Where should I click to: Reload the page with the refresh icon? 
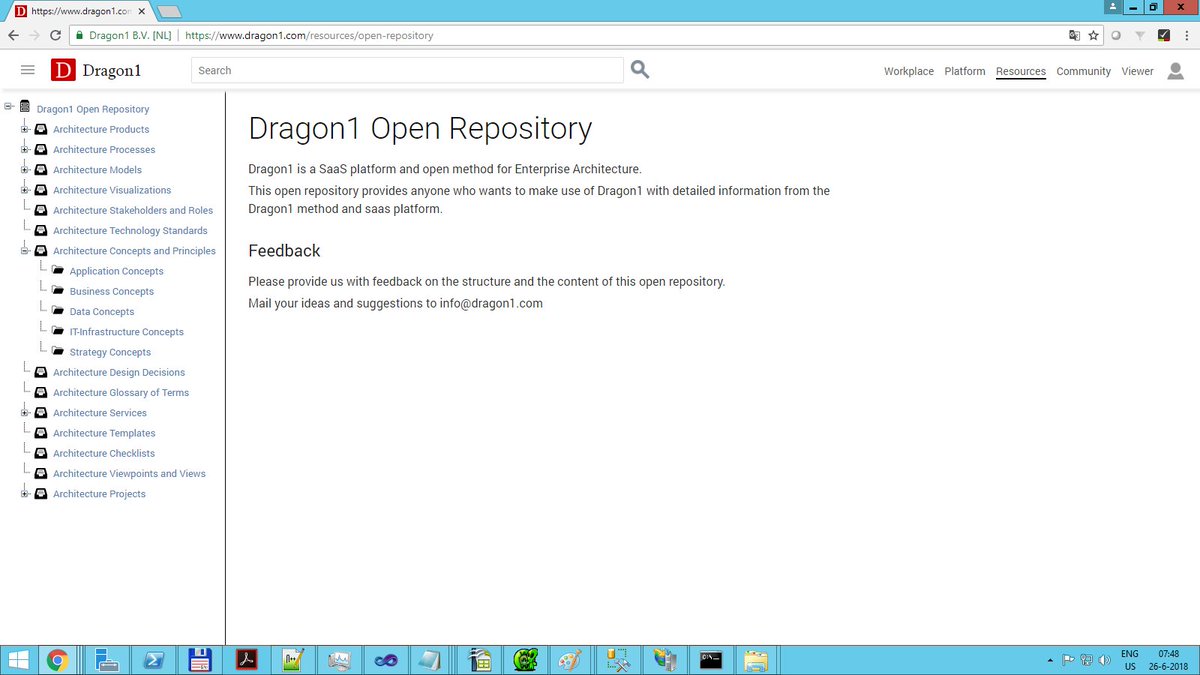click(x=56, y=35)
